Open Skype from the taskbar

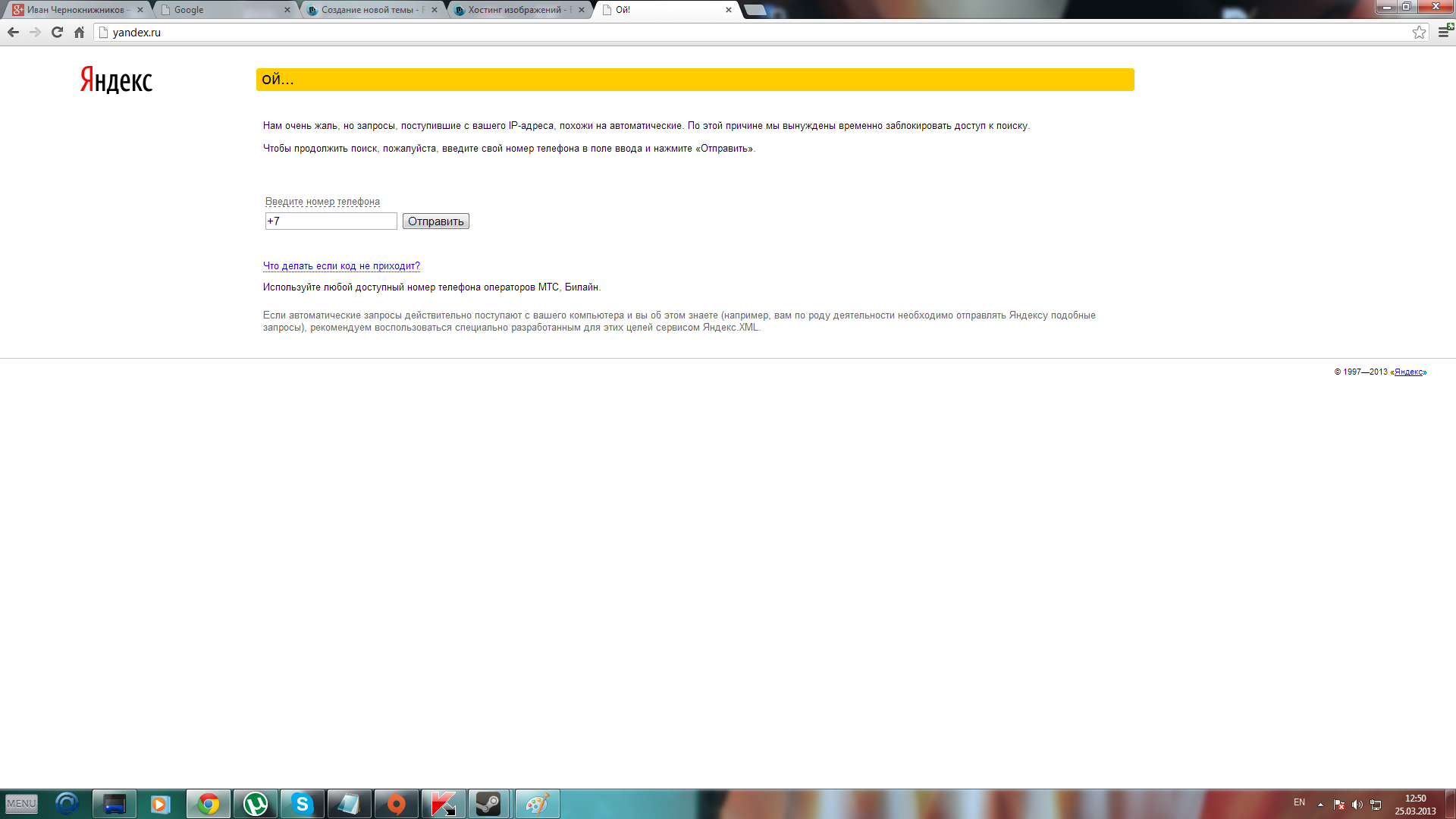tap(303, 804)
